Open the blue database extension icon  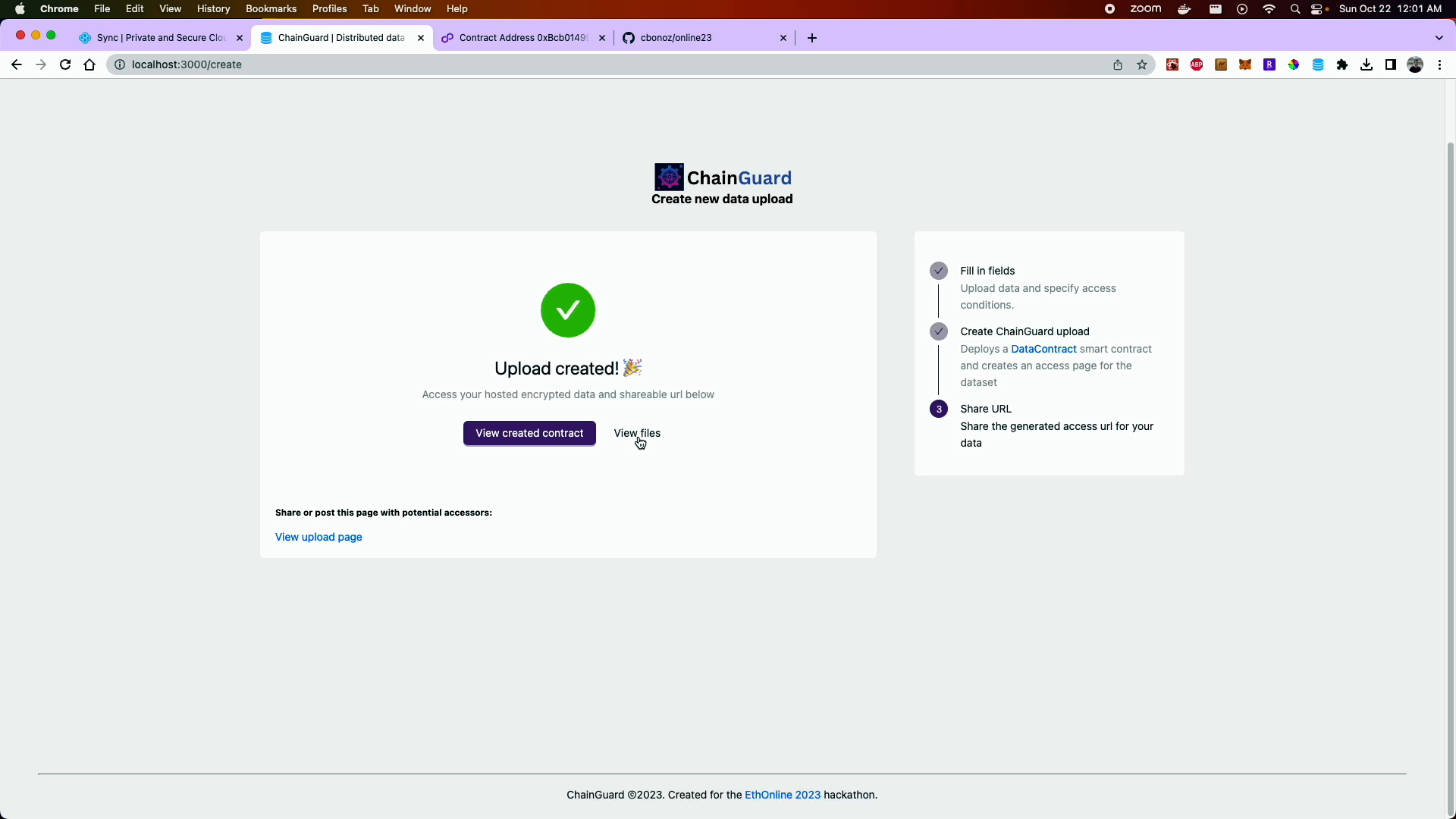pos(1318,64)
